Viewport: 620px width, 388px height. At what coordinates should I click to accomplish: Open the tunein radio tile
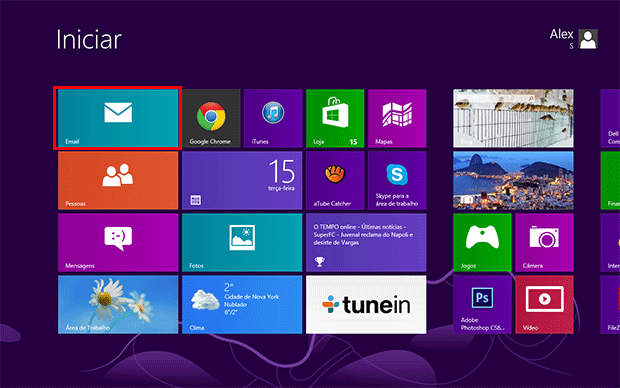tap(366, 305)
